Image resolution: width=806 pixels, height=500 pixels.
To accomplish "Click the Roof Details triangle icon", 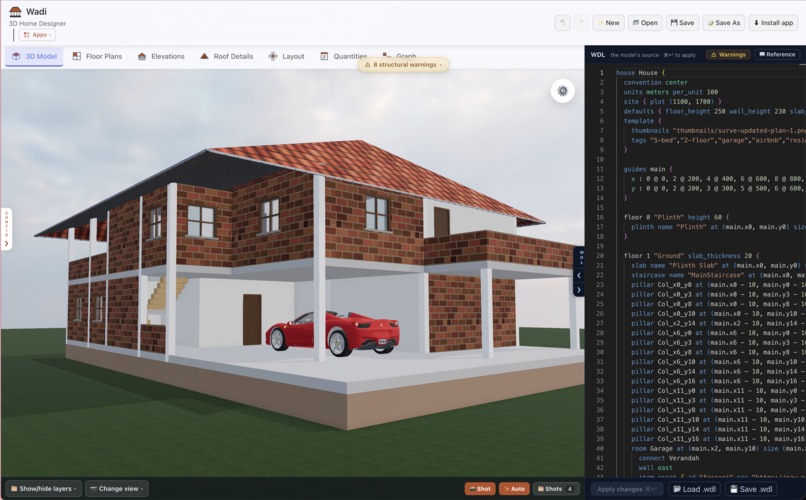I will point(204,56).
